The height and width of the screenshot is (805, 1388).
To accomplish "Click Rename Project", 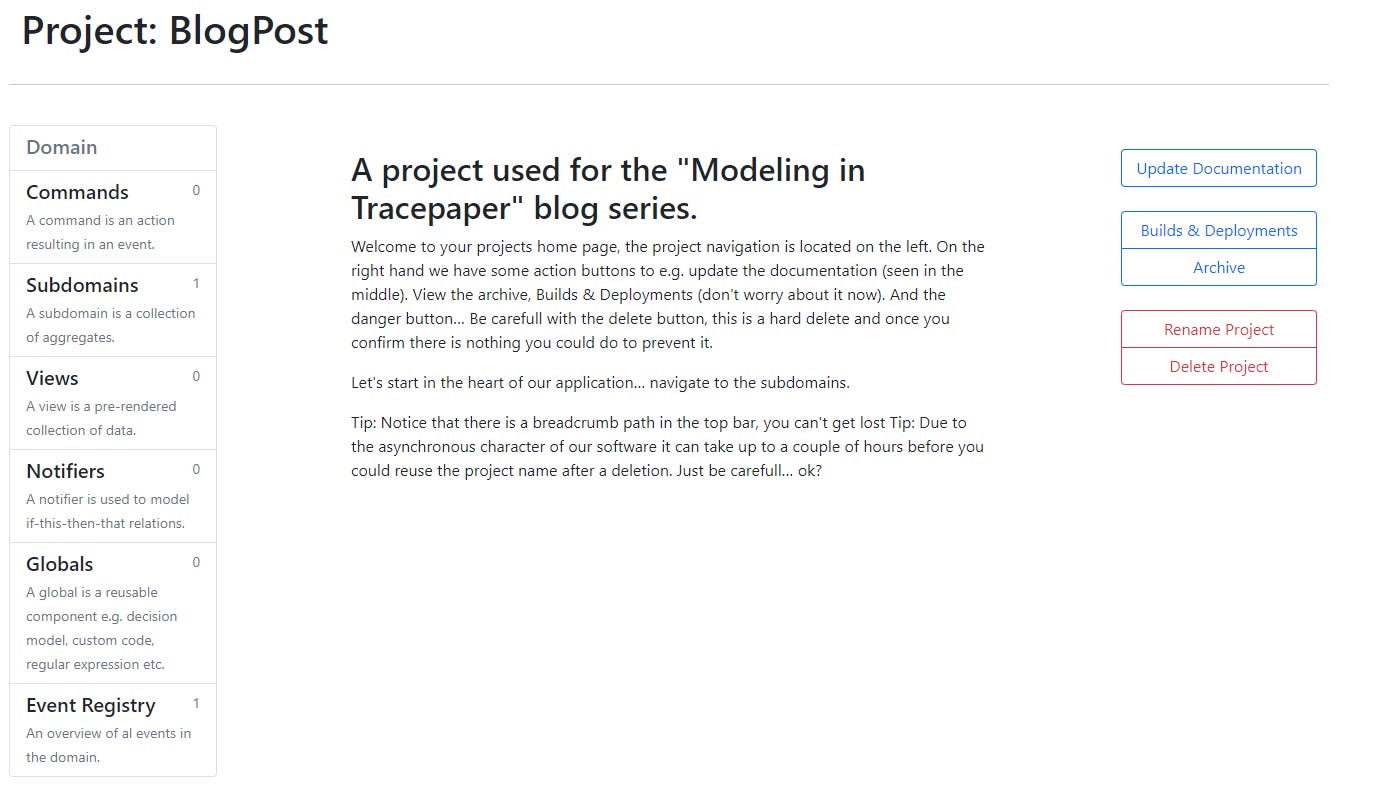I will tap(1218, 329).
